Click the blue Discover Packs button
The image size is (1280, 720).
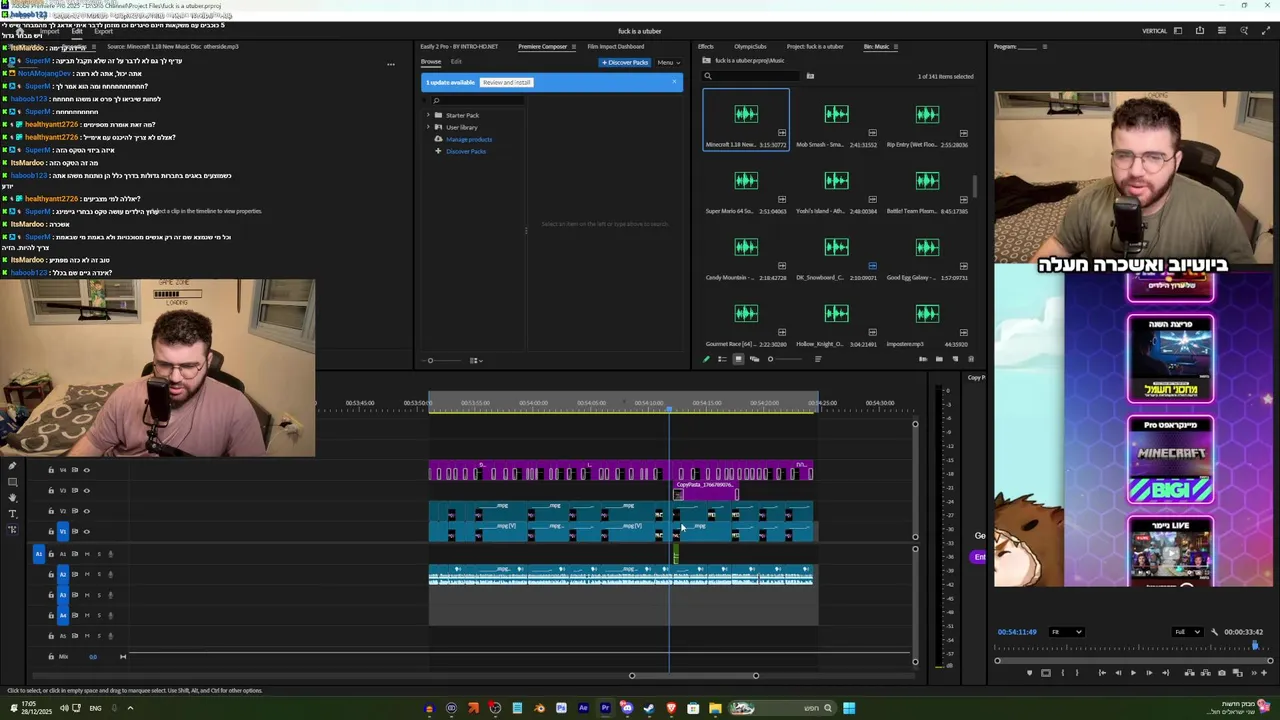click(x=625, y=62)
